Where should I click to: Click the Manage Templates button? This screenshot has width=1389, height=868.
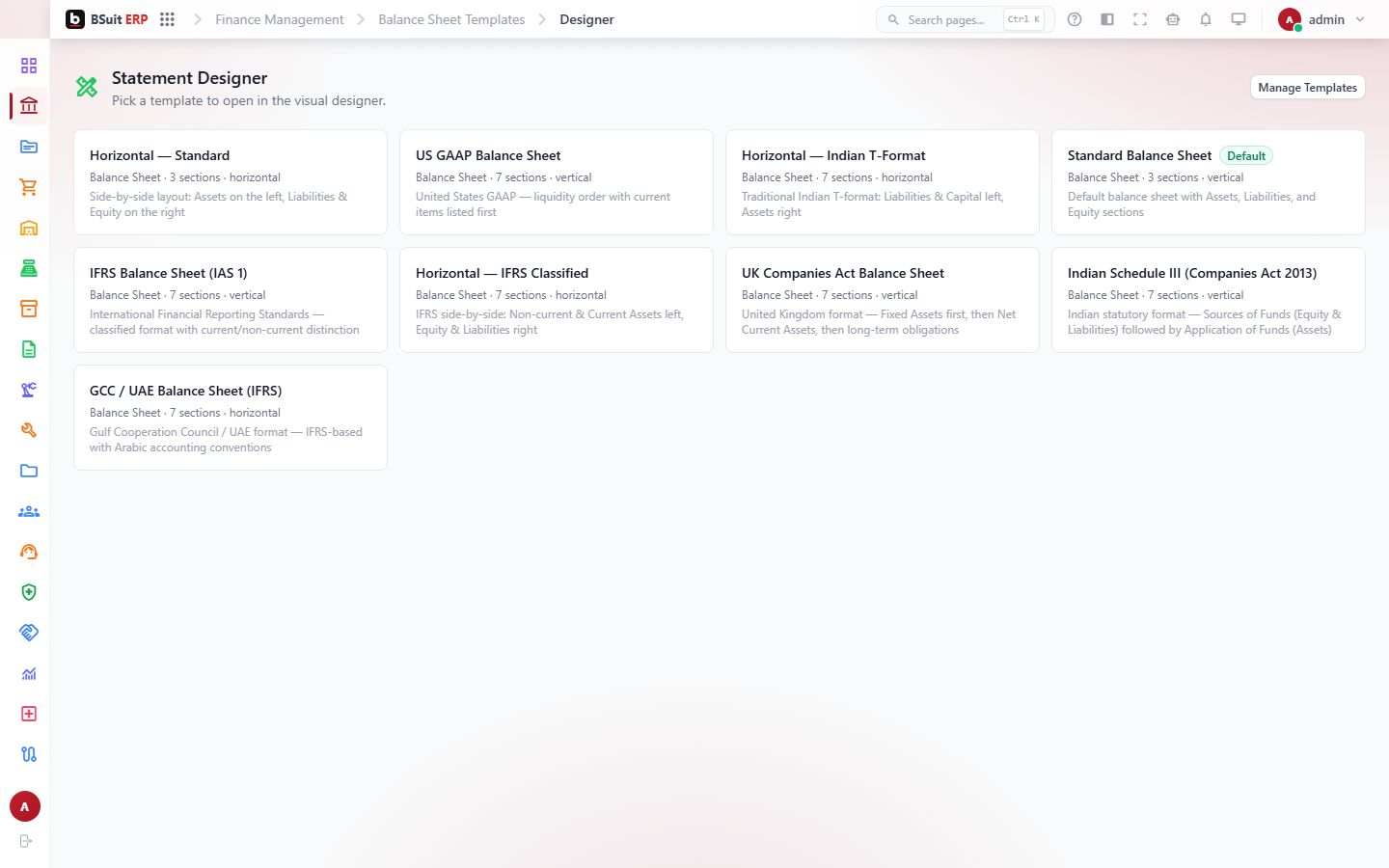coord(1307,87)
